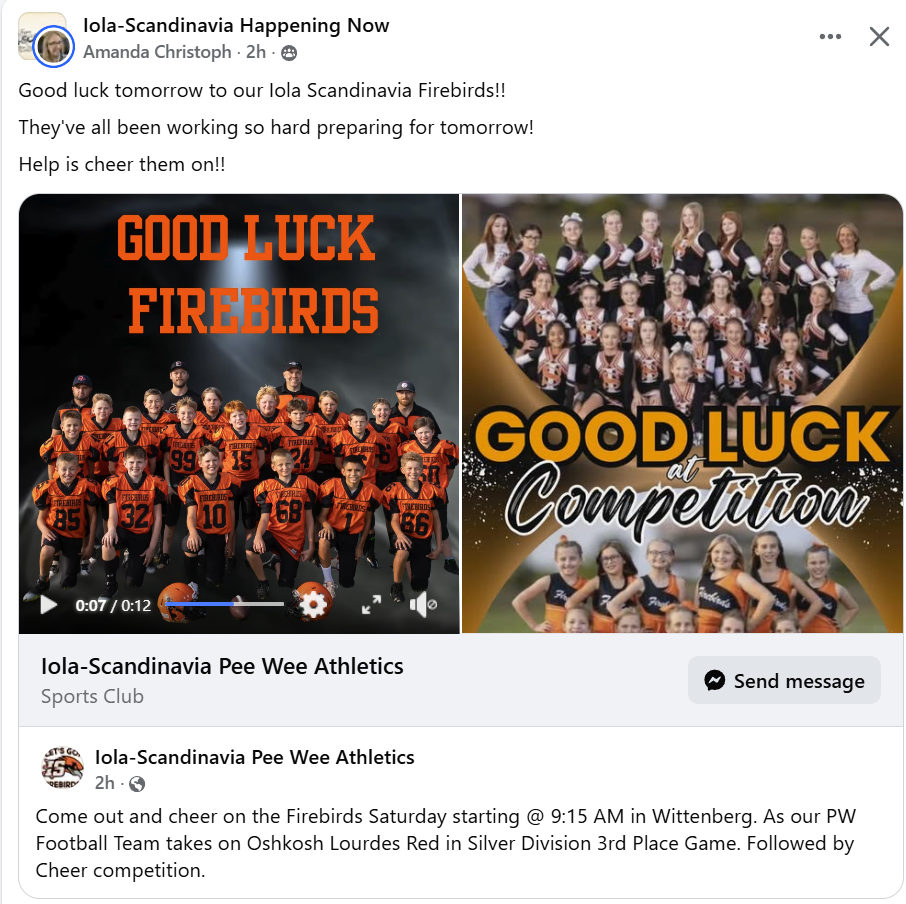Expand video to fullscreen
Viewport: 906px width, 904px height.
(x=371, y=604)
